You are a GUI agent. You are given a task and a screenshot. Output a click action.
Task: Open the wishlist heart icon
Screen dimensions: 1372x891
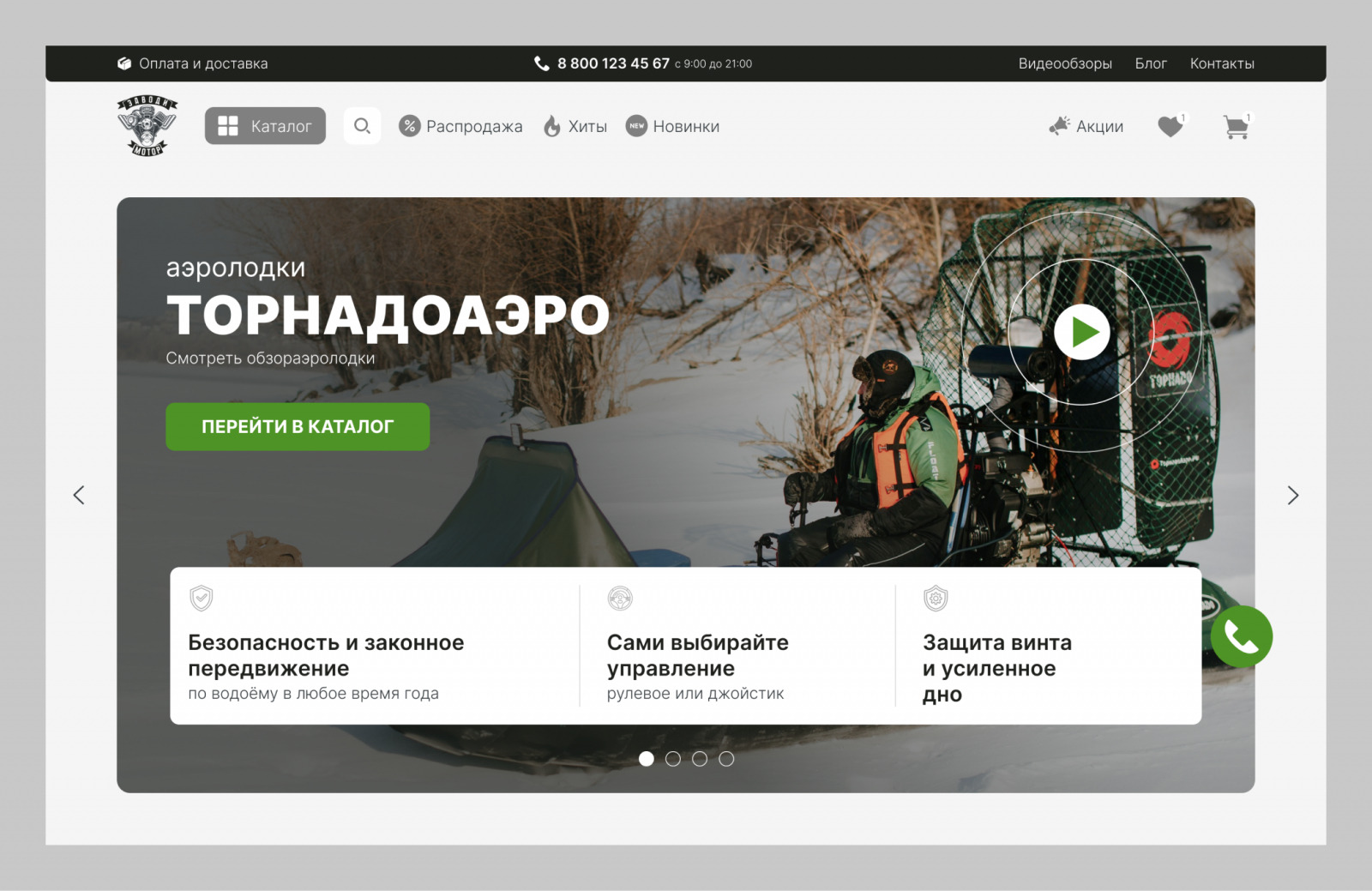(x=1170, y=126)
